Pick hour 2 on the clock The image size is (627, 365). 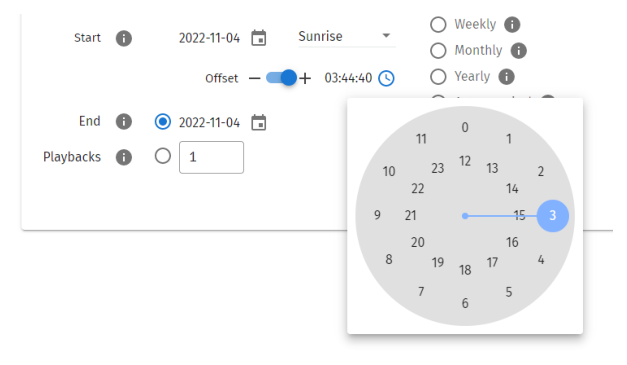point(541,172)
